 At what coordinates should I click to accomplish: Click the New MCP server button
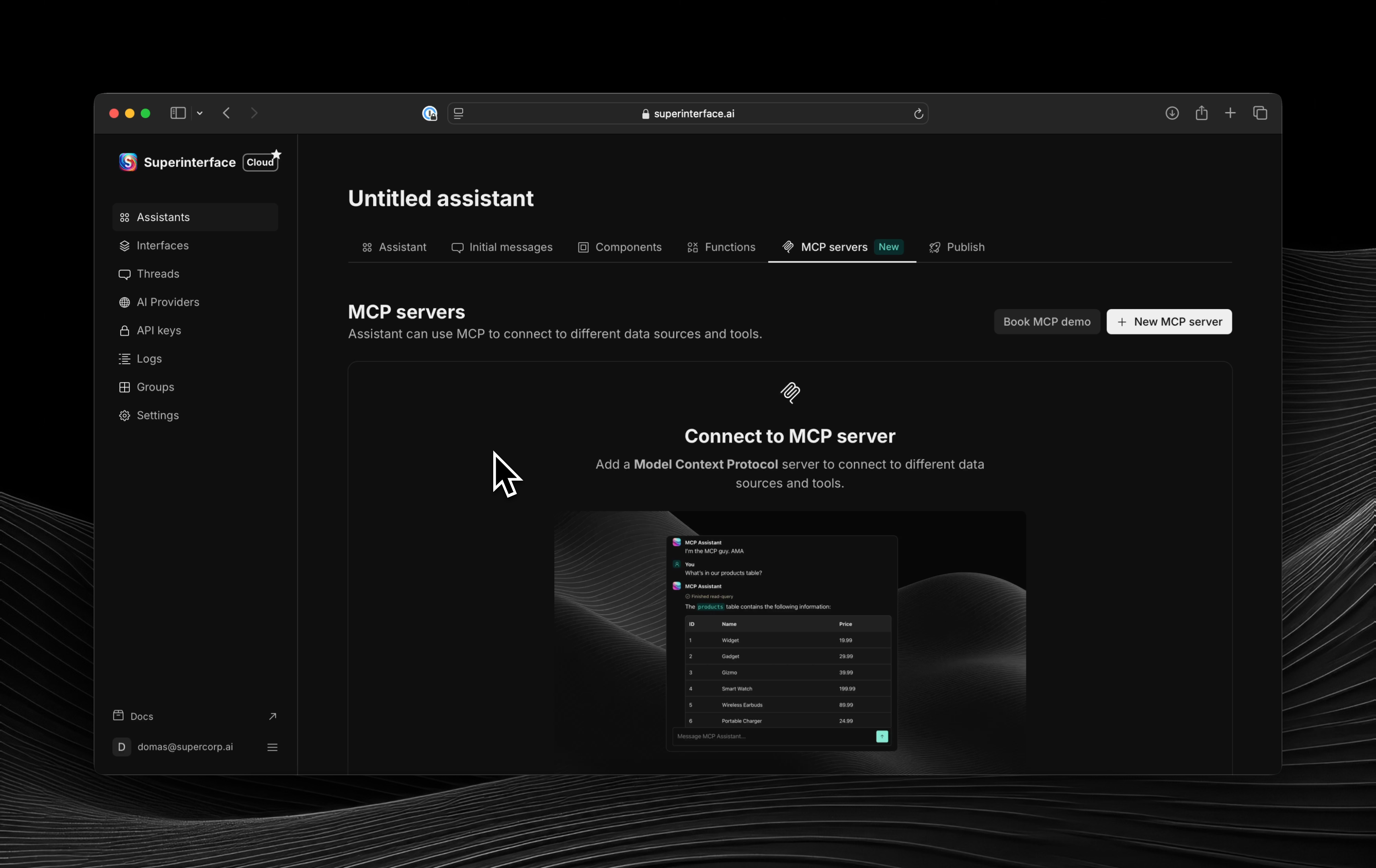pos(1169,321)
